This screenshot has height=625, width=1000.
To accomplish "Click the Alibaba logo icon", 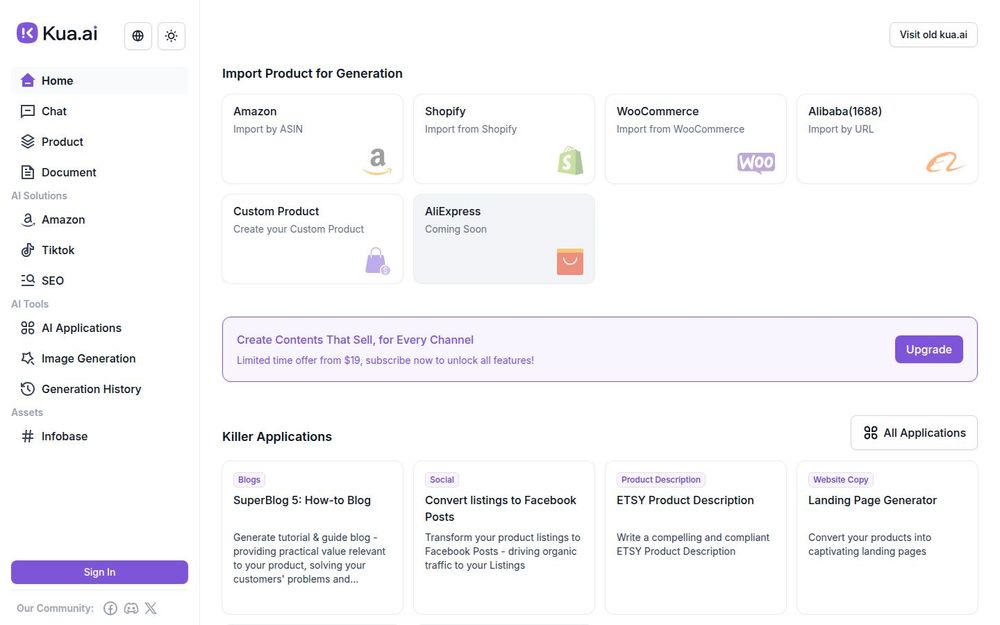I will click(x=945, y=162).
